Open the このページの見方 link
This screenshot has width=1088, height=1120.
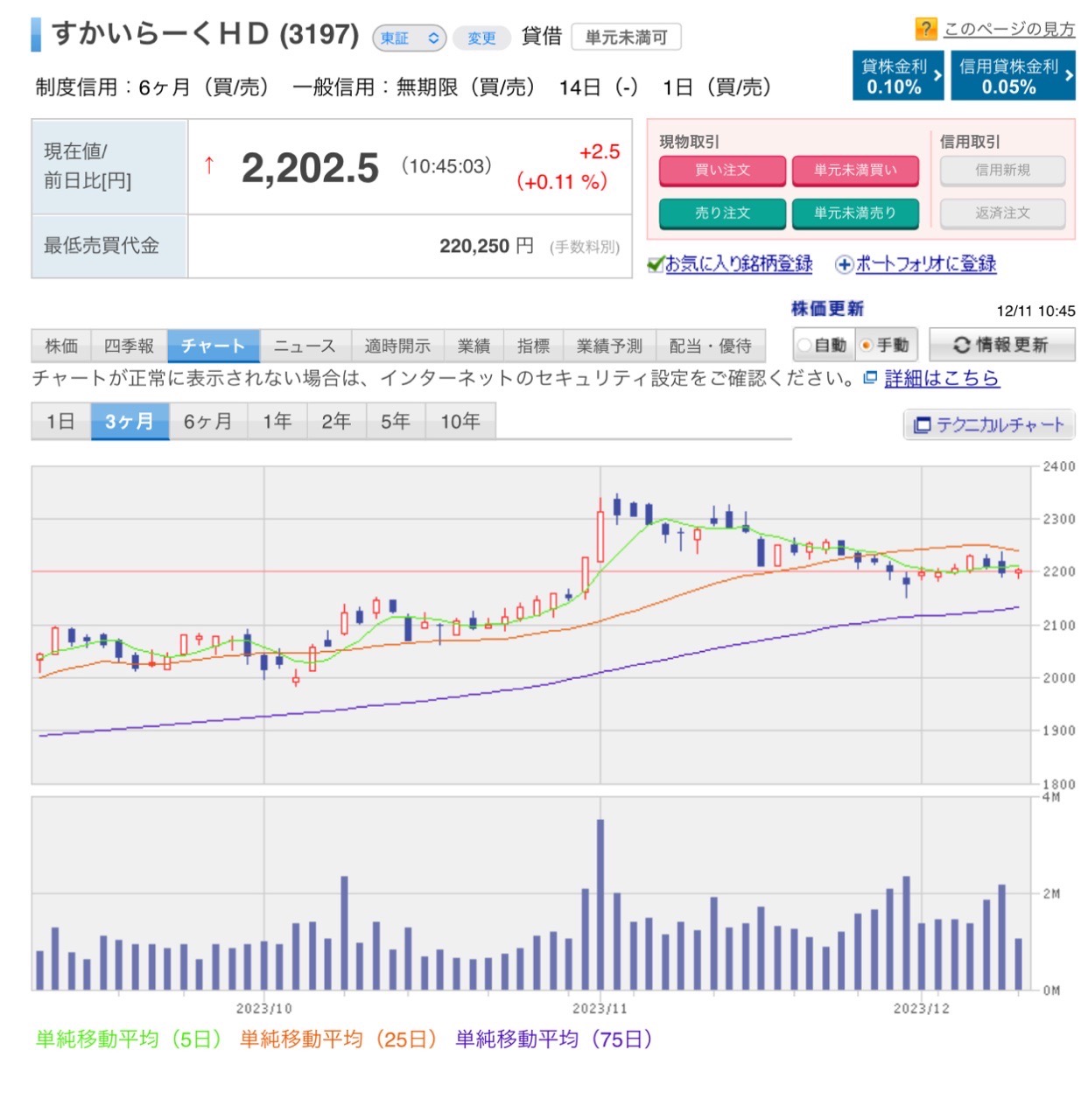(1009, 29)
